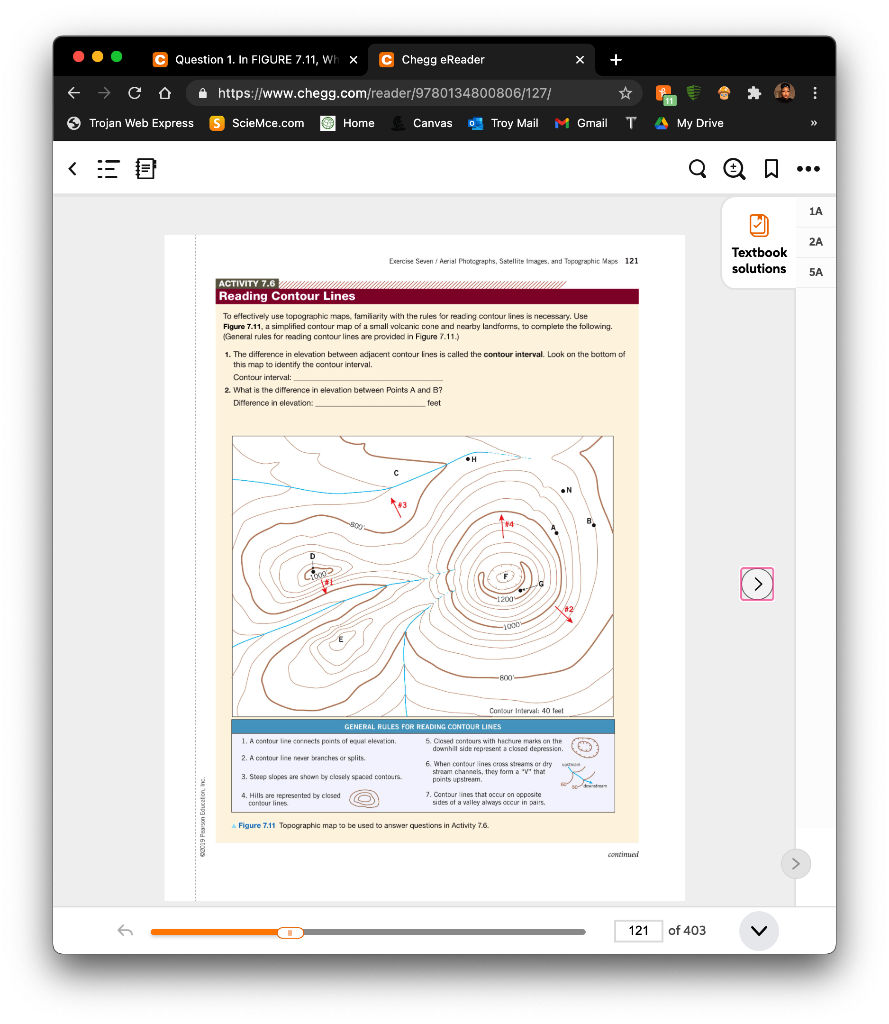The width and height of the screenshot is (889, 1024).
Task: Star the current page in the address bar
Action: tap(626, 92)
